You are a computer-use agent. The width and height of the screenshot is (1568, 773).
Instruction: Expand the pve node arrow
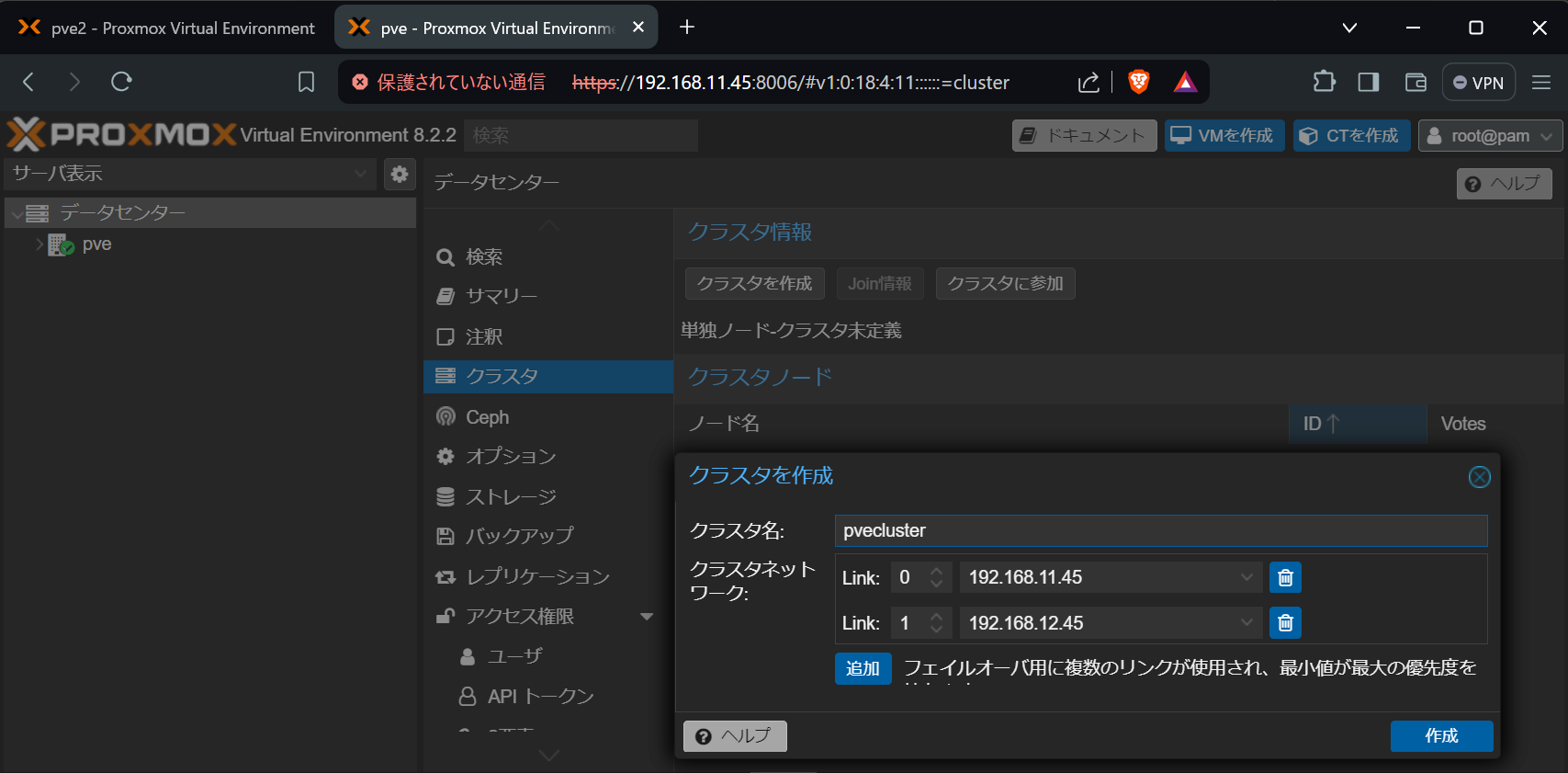[x=39, y=244]
